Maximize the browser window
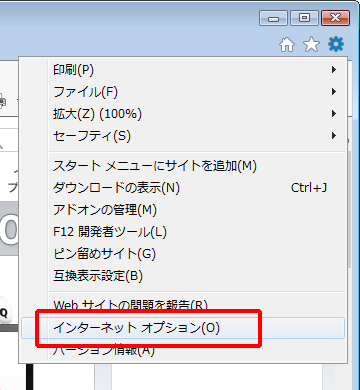This screenshot has height=390, width=360. point(304,18)
